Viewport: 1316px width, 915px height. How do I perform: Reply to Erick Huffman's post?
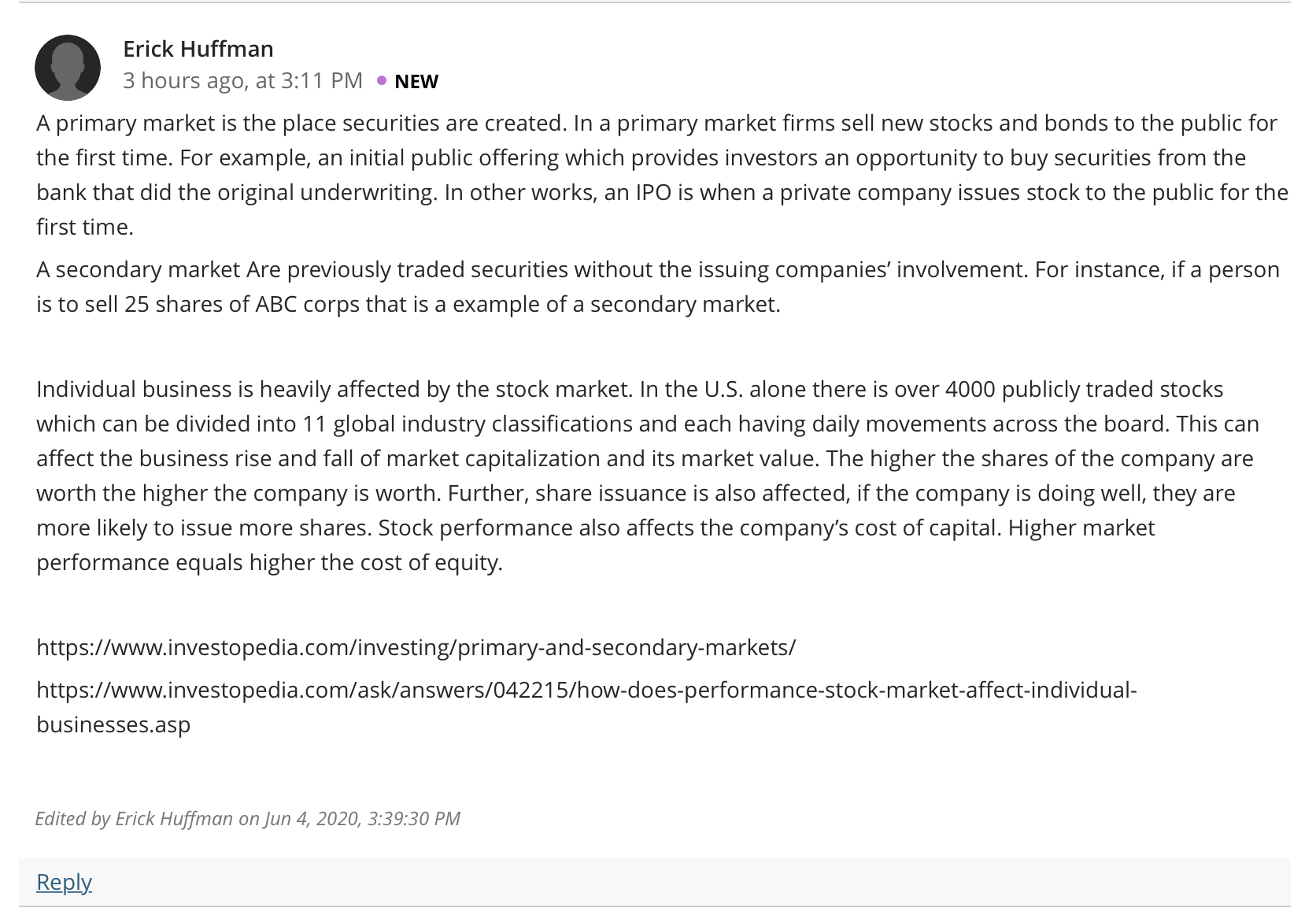pyautogui.click(x=64, y=881)
